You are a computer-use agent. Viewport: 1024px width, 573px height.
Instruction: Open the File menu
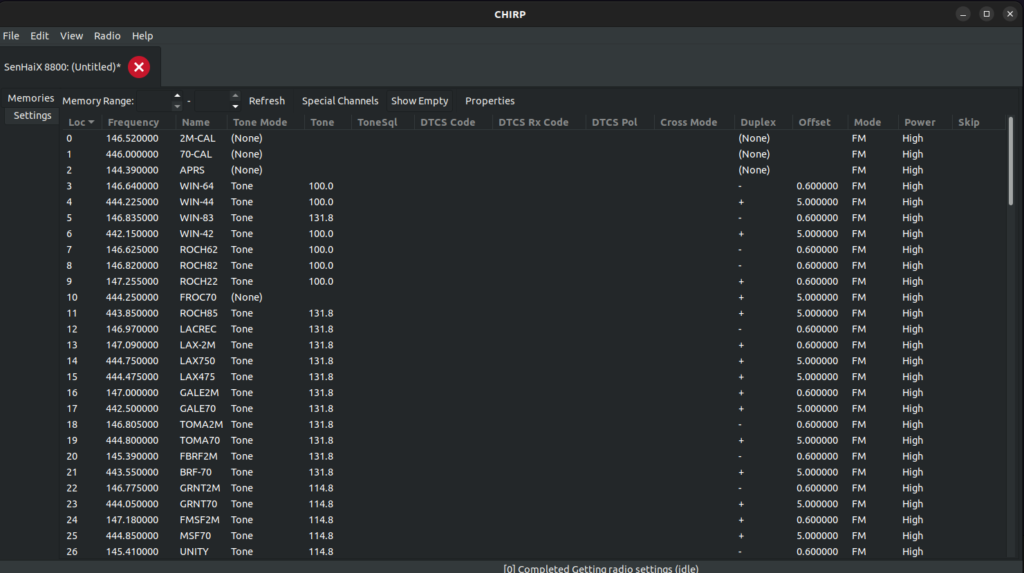click(11, 36)
